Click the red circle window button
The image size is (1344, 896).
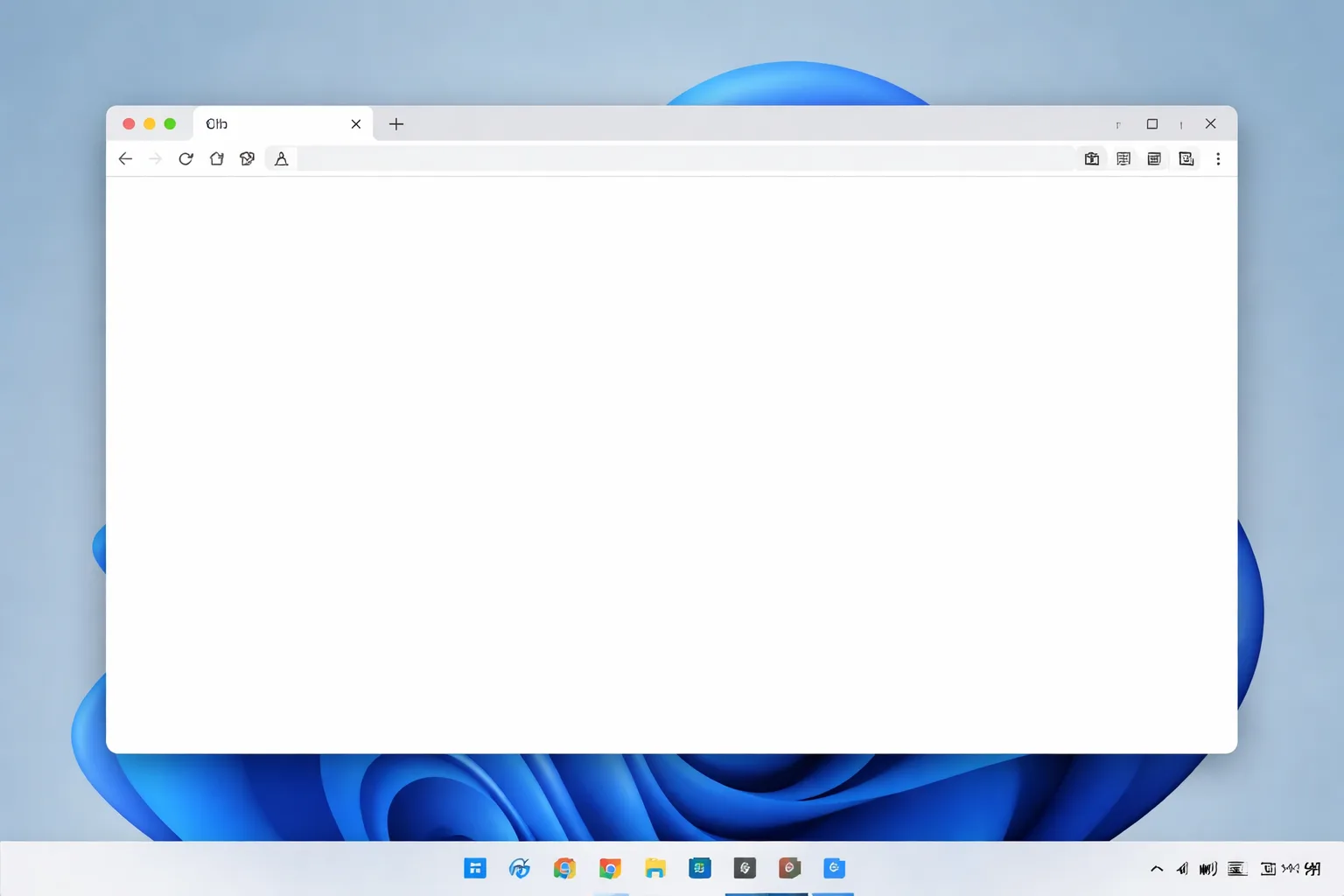tap(129, 123)
